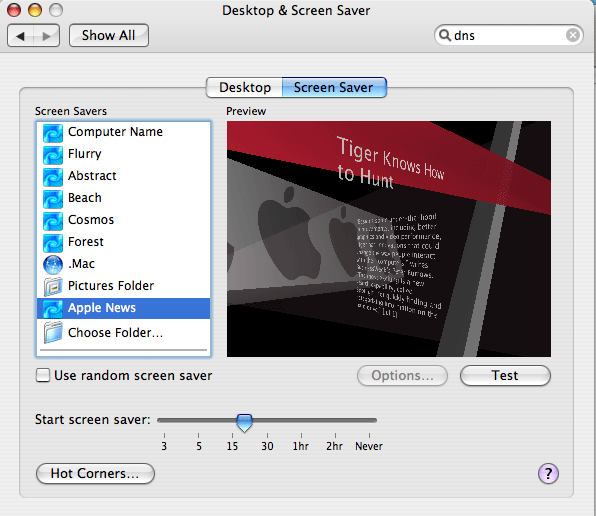Click the red close window button
Viewport: 596px width, 516px height.
(x=14, y=10)
